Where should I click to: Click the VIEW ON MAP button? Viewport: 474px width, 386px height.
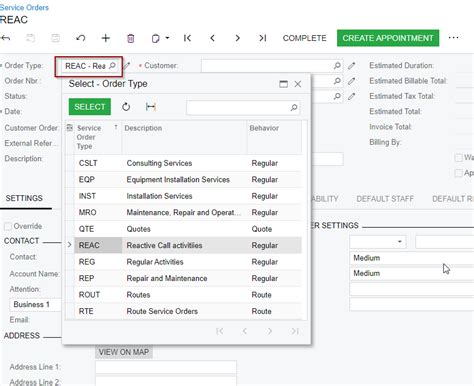(124, 352)
